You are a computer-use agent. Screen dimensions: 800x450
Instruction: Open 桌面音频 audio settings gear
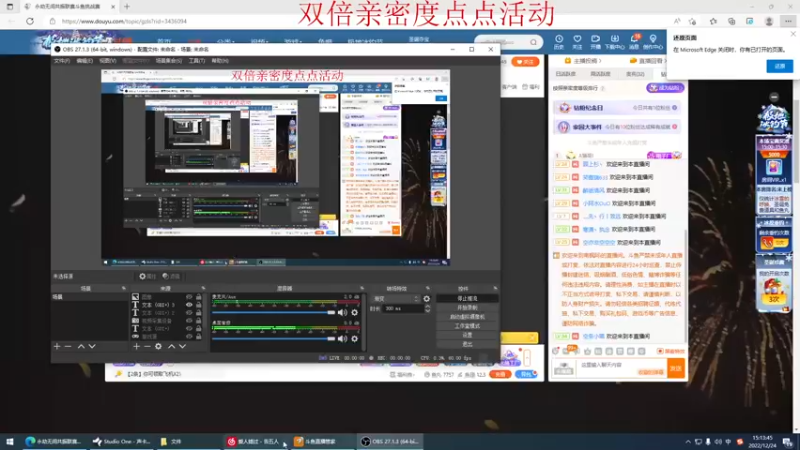click(355, 339)
